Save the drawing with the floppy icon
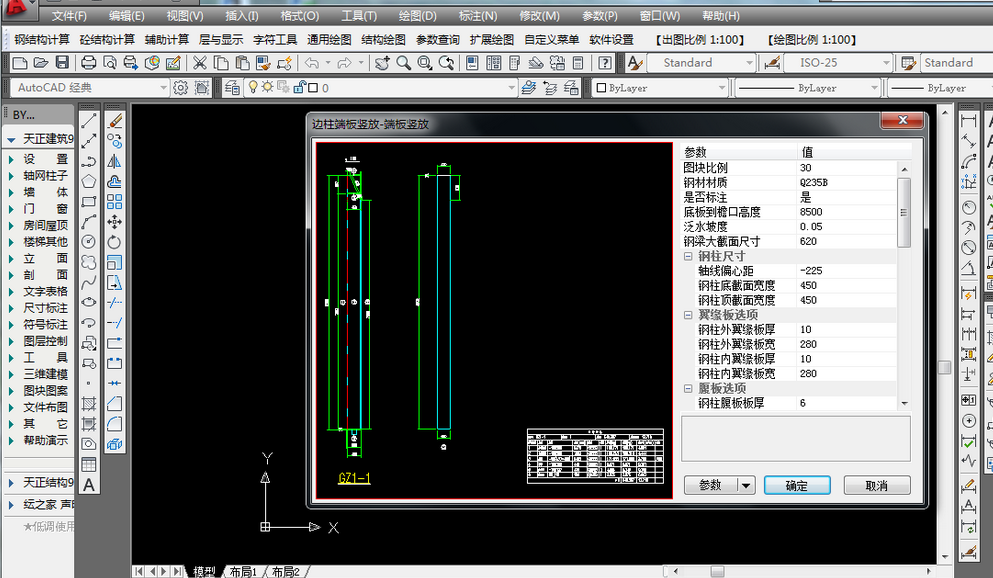Image resolution: width=993 pixels, height=578 pixels. tap(62, 63)
